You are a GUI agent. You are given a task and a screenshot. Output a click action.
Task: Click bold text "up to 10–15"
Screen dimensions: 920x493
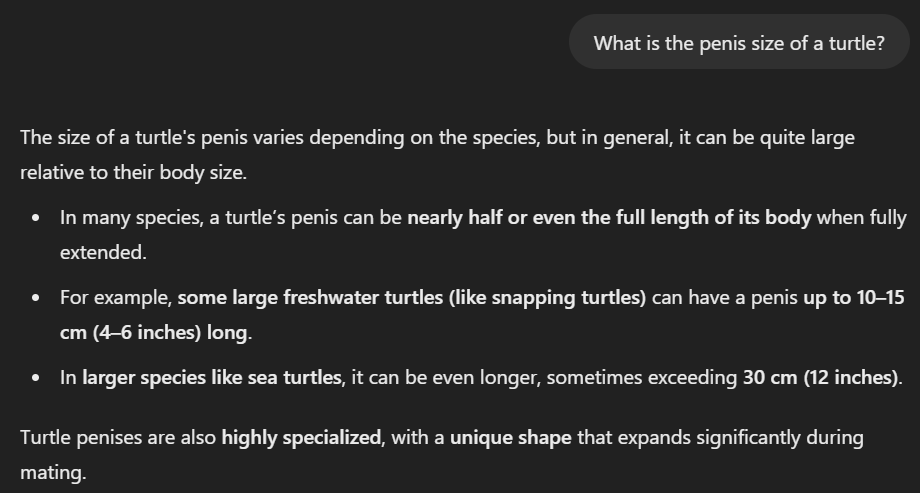[x=854, y=298]
